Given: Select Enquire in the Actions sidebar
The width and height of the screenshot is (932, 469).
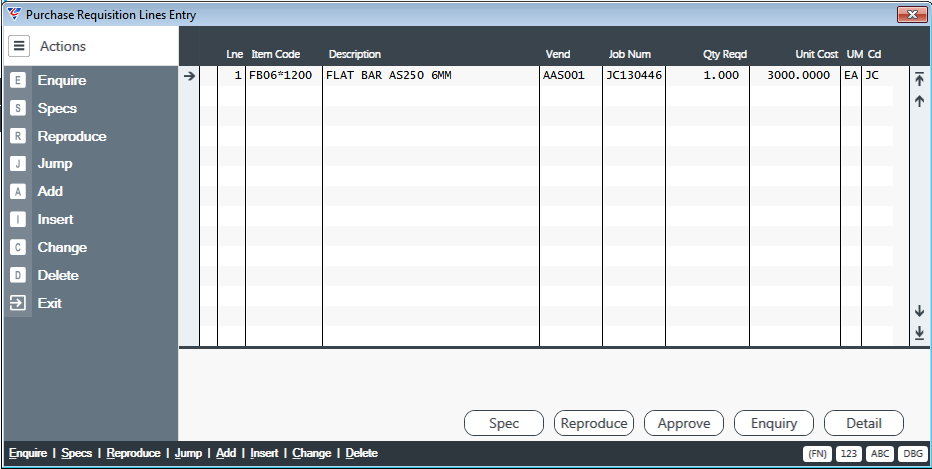Looking at the screenshot, I should [x=62, y=80].
